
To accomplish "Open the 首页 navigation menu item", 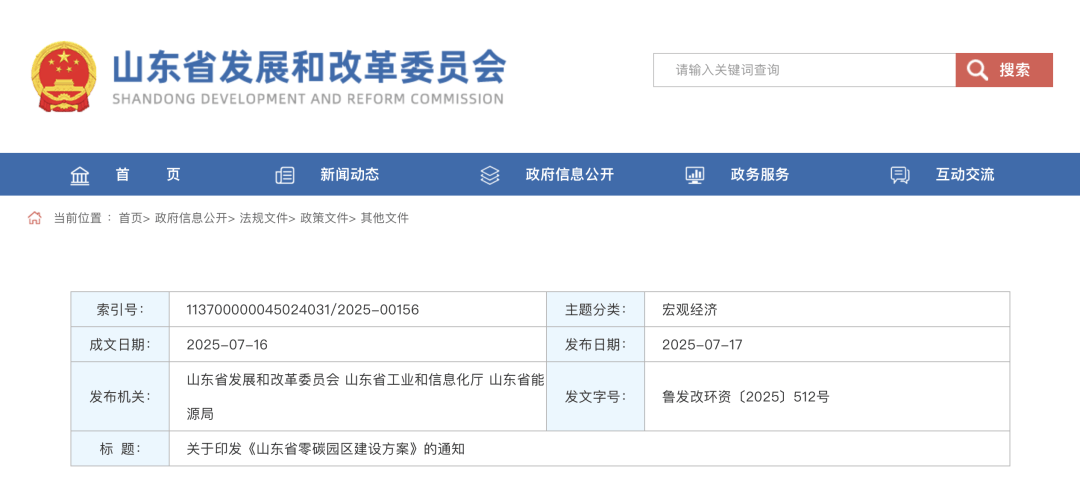I will (x=147, y=175).
